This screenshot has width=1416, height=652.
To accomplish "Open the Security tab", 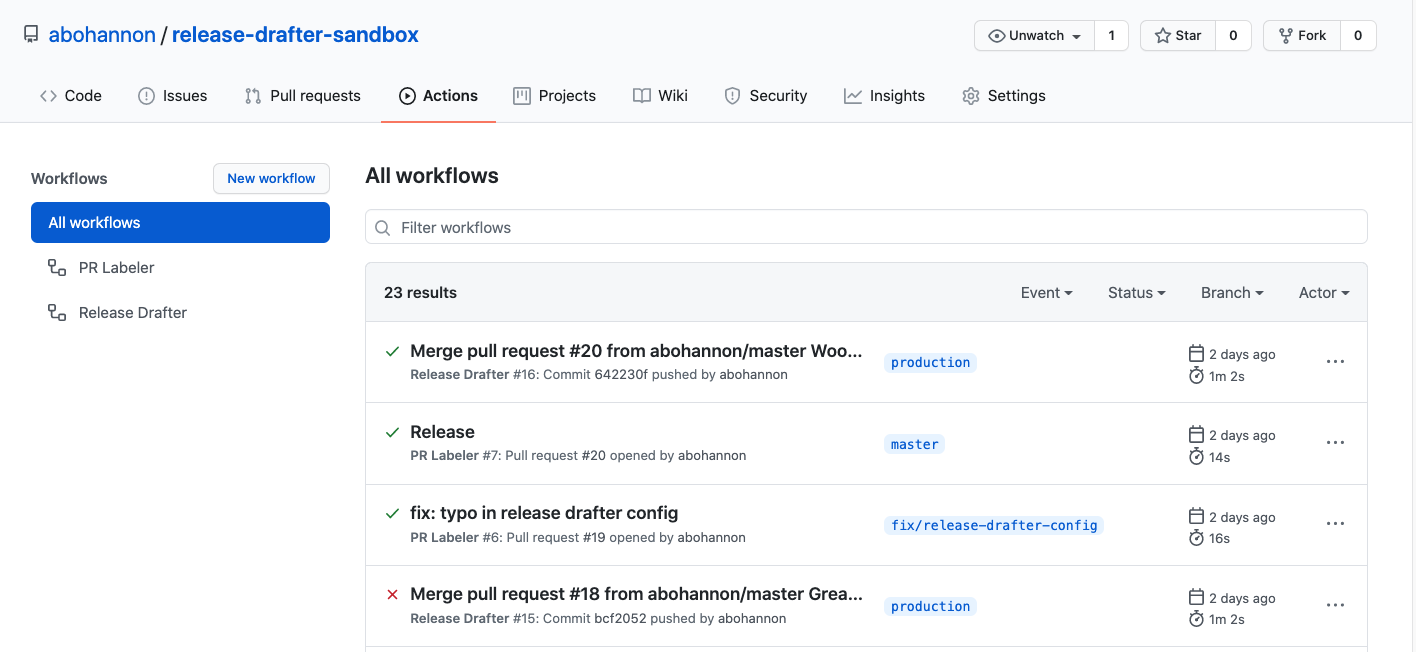I will pyautogui.click(x=765, y=96).
